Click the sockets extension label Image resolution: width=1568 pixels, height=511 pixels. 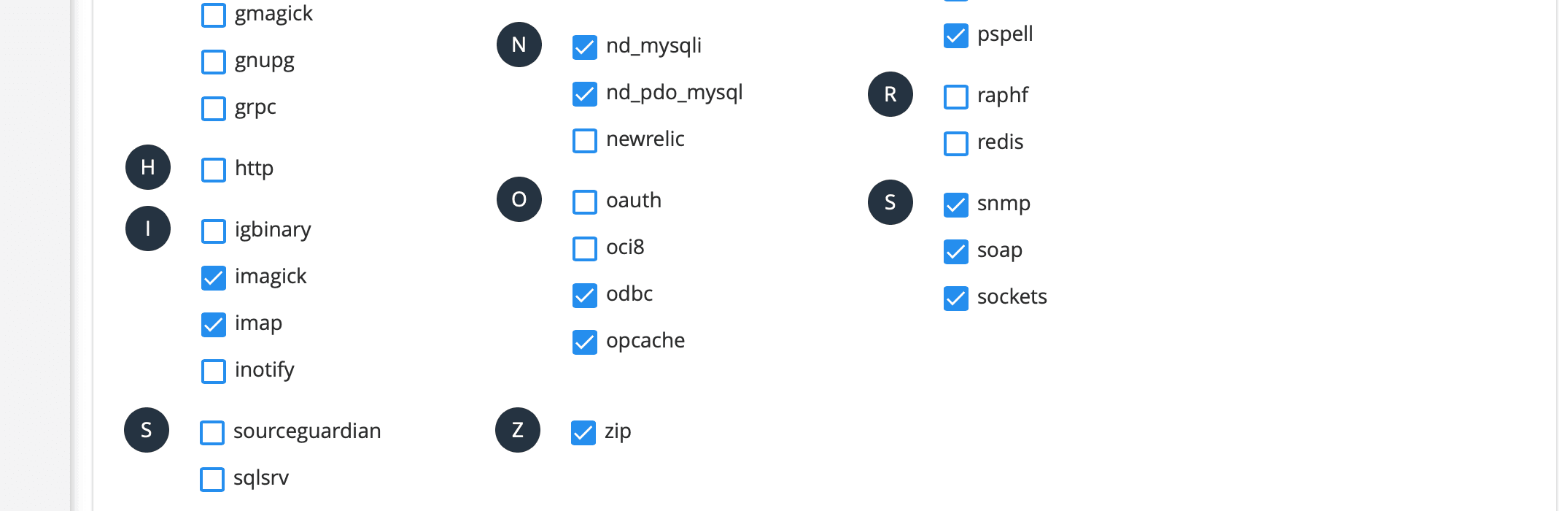tap(1012, 296)
